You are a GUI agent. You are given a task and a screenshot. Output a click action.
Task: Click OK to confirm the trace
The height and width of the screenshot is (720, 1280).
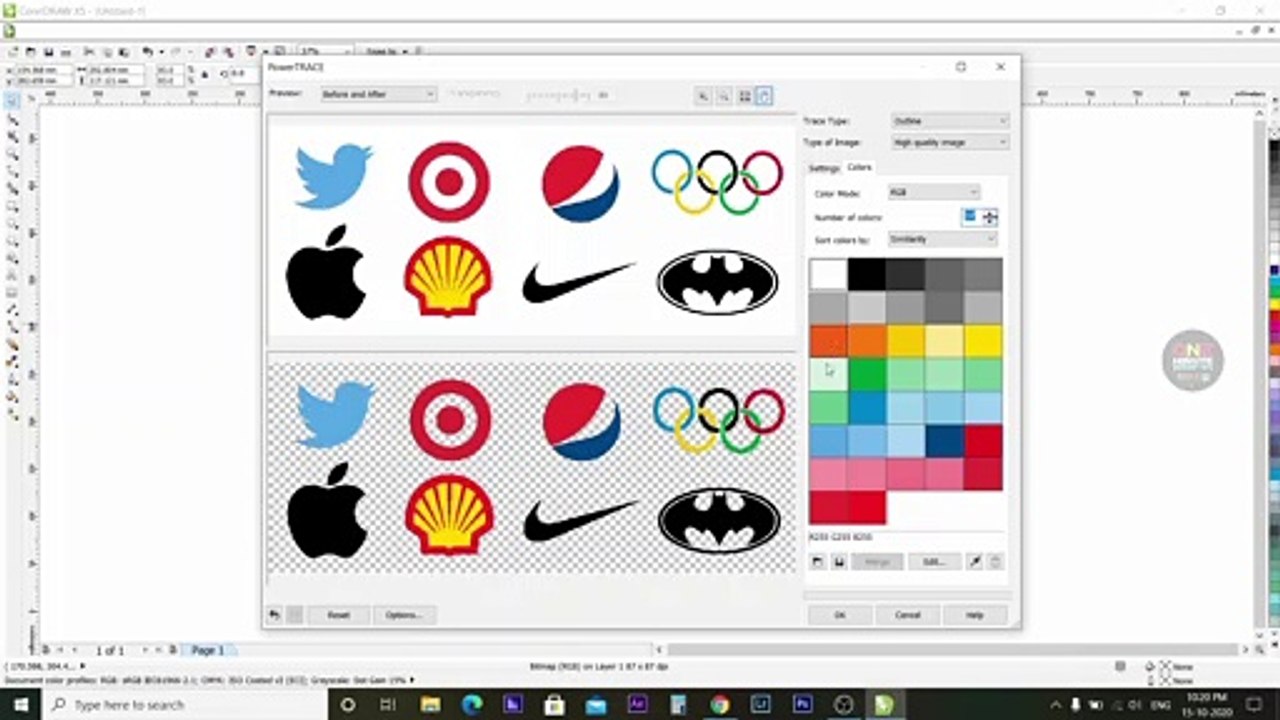tap(840, 615)
